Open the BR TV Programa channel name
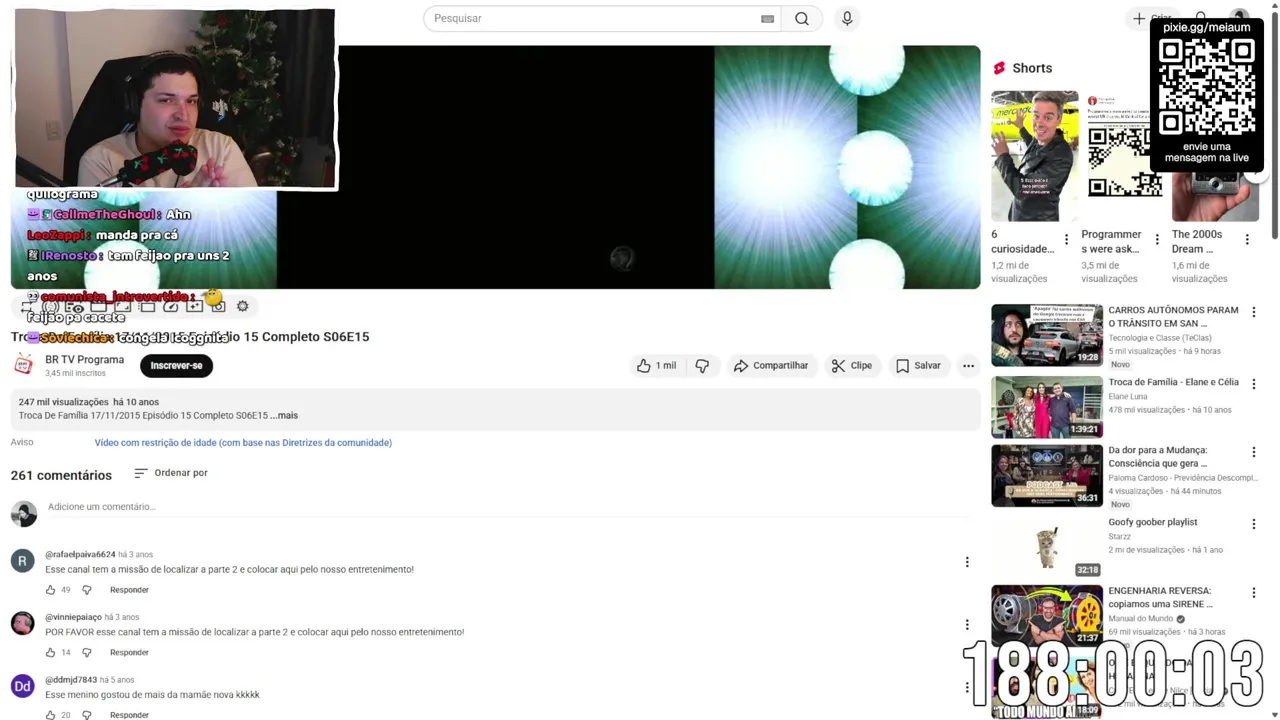Screen dimensions: 1280x720 pos(84,360)
